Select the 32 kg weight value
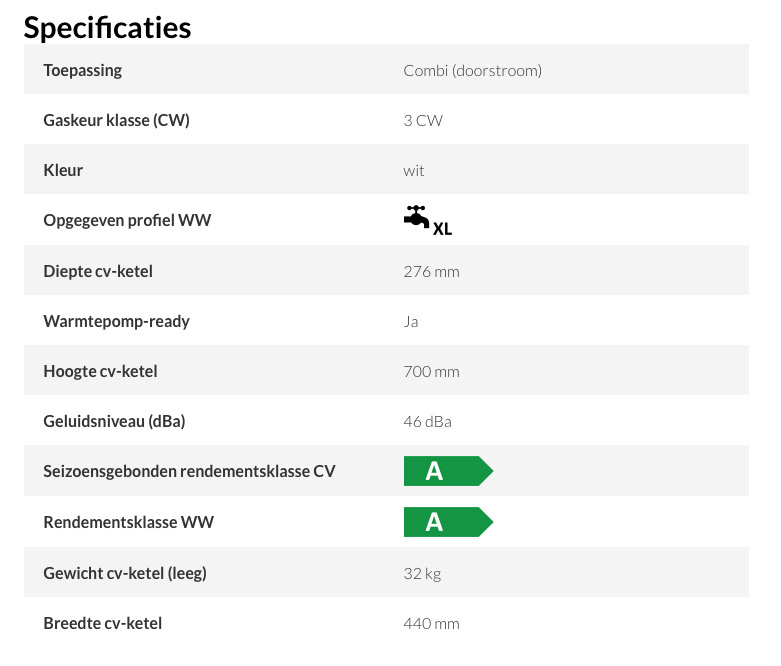 coord(422,573)
